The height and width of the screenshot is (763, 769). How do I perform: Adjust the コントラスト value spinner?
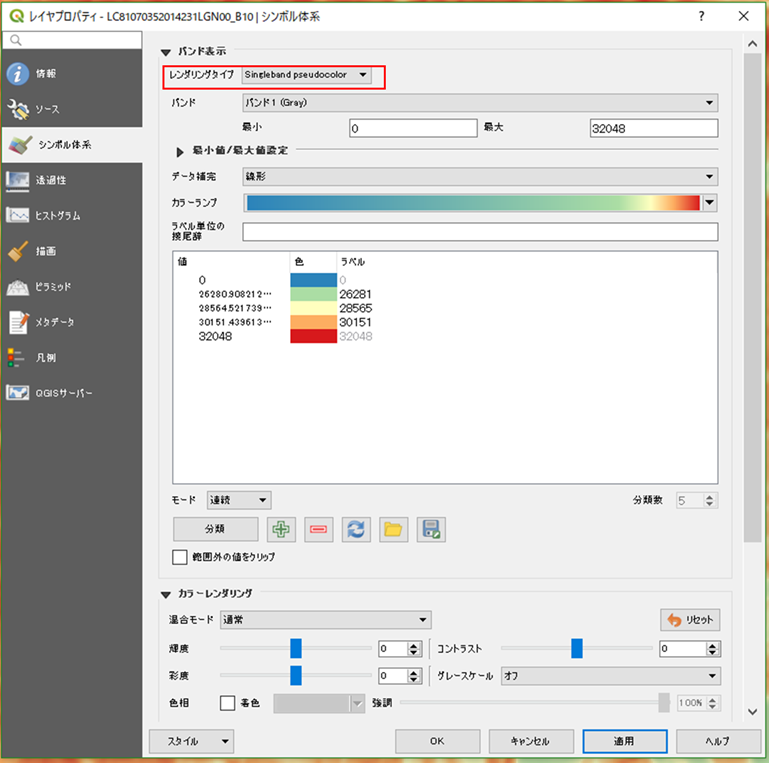click(712, 649)
